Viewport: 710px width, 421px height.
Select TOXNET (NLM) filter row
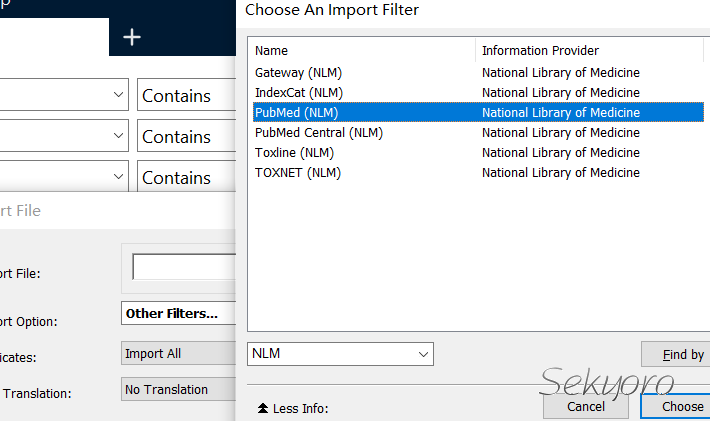coord(297,173)
